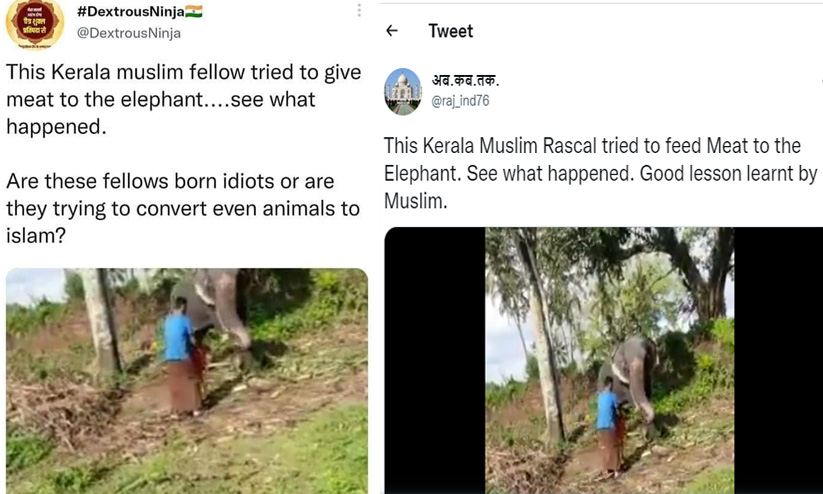Open the three-dot more options menu
823x494 pixels.
[359, 11]
